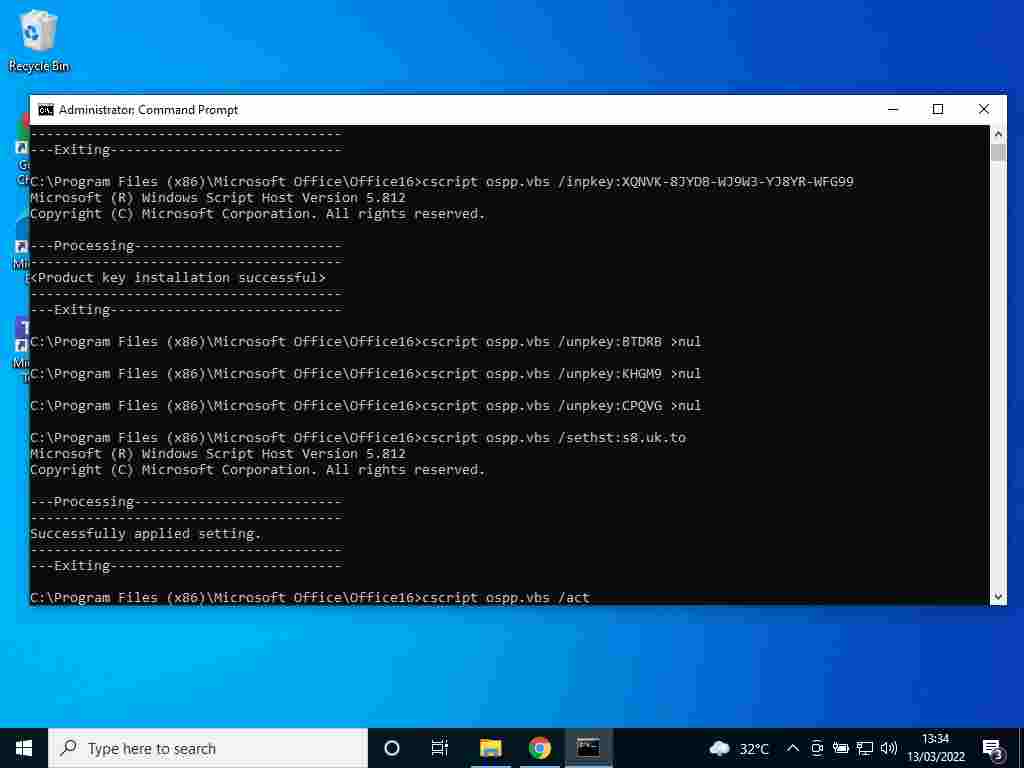Click the 'Successfully applied setting.' line
The image size is (1024, 768).
click(x=146, y=534)
